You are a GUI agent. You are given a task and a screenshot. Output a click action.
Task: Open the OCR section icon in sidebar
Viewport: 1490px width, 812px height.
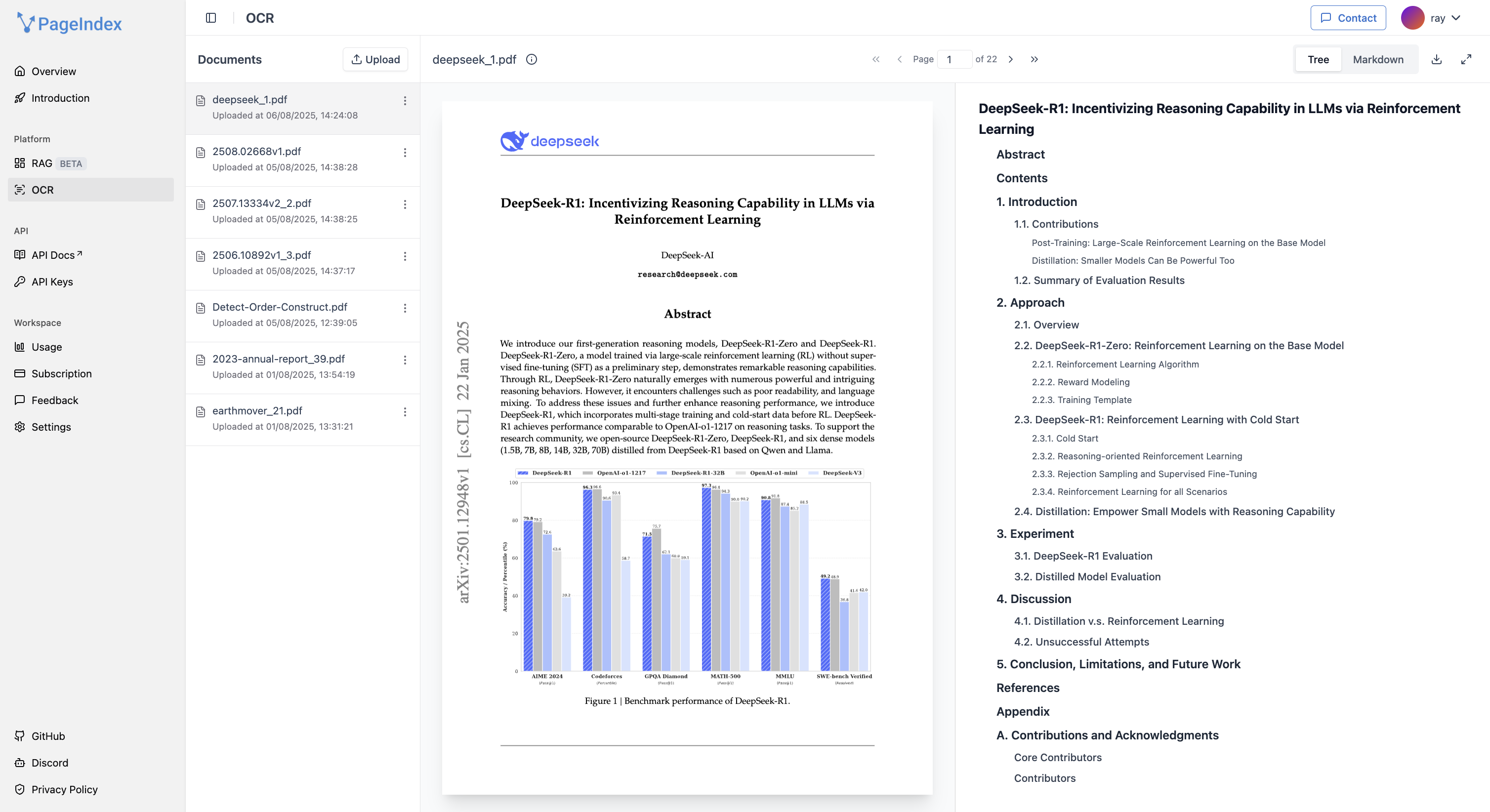[x=20, y=190]
